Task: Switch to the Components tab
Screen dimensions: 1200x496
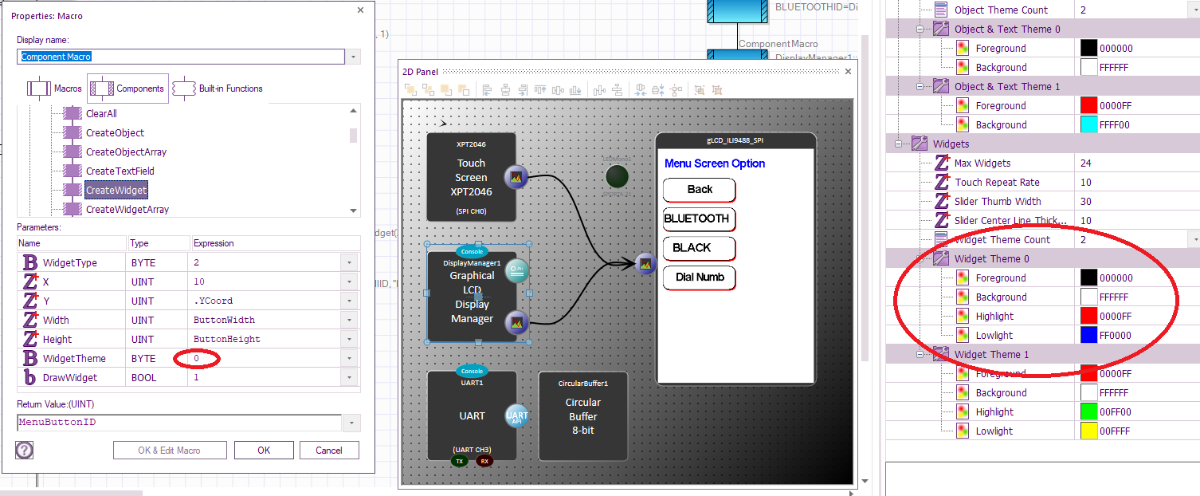Action: [128, 89]
